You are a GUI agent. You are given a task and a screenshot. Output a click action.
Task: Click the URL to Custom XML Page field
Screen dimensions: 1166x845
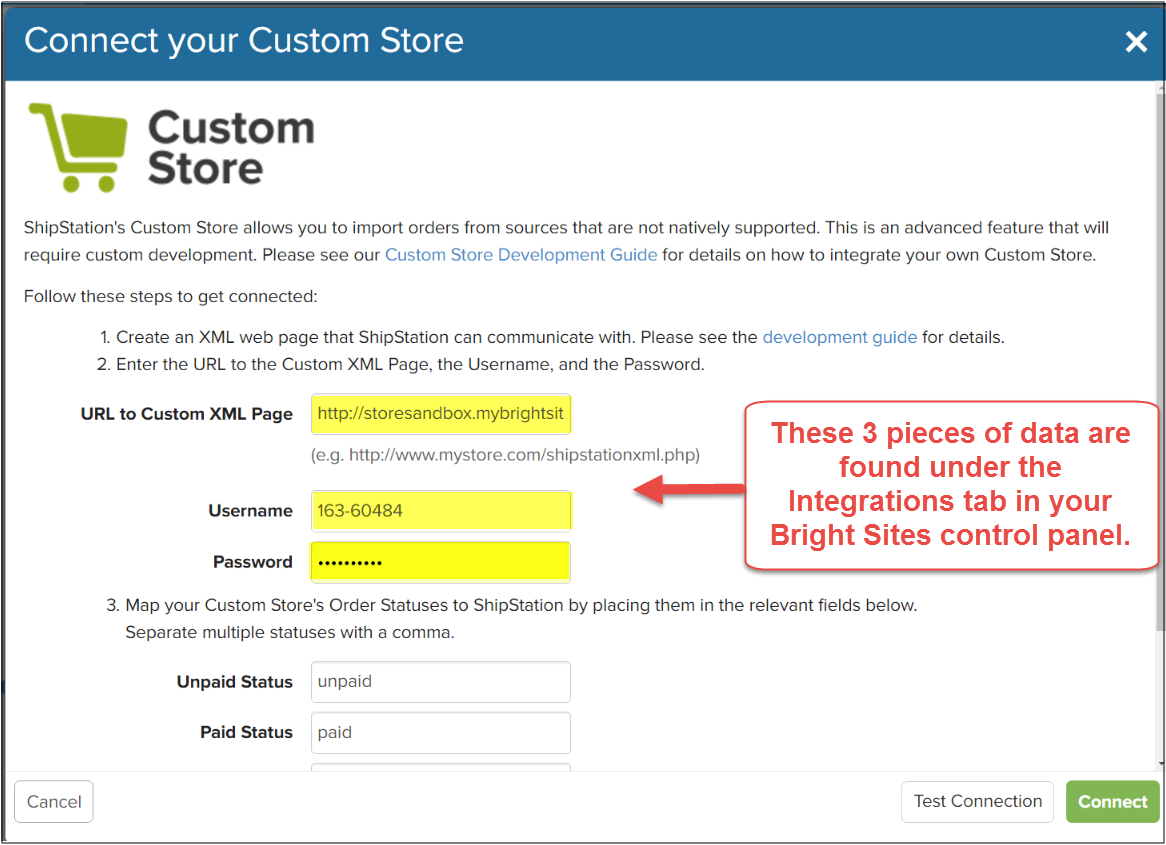pos(440,413)
